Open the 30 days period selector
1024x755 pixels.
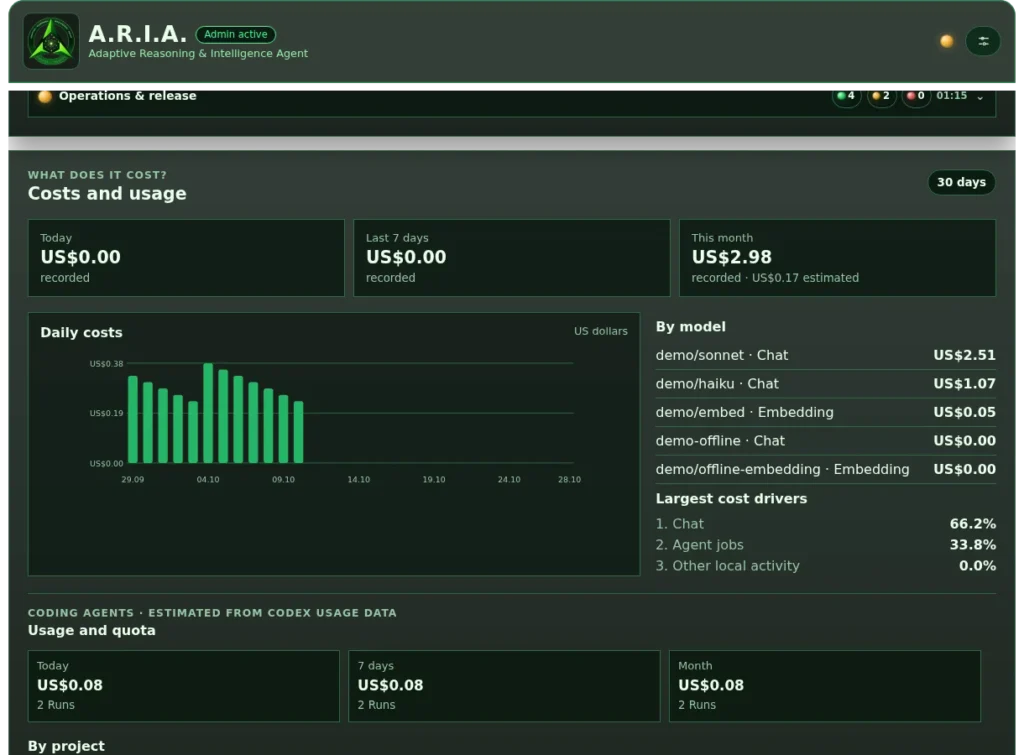961,182
